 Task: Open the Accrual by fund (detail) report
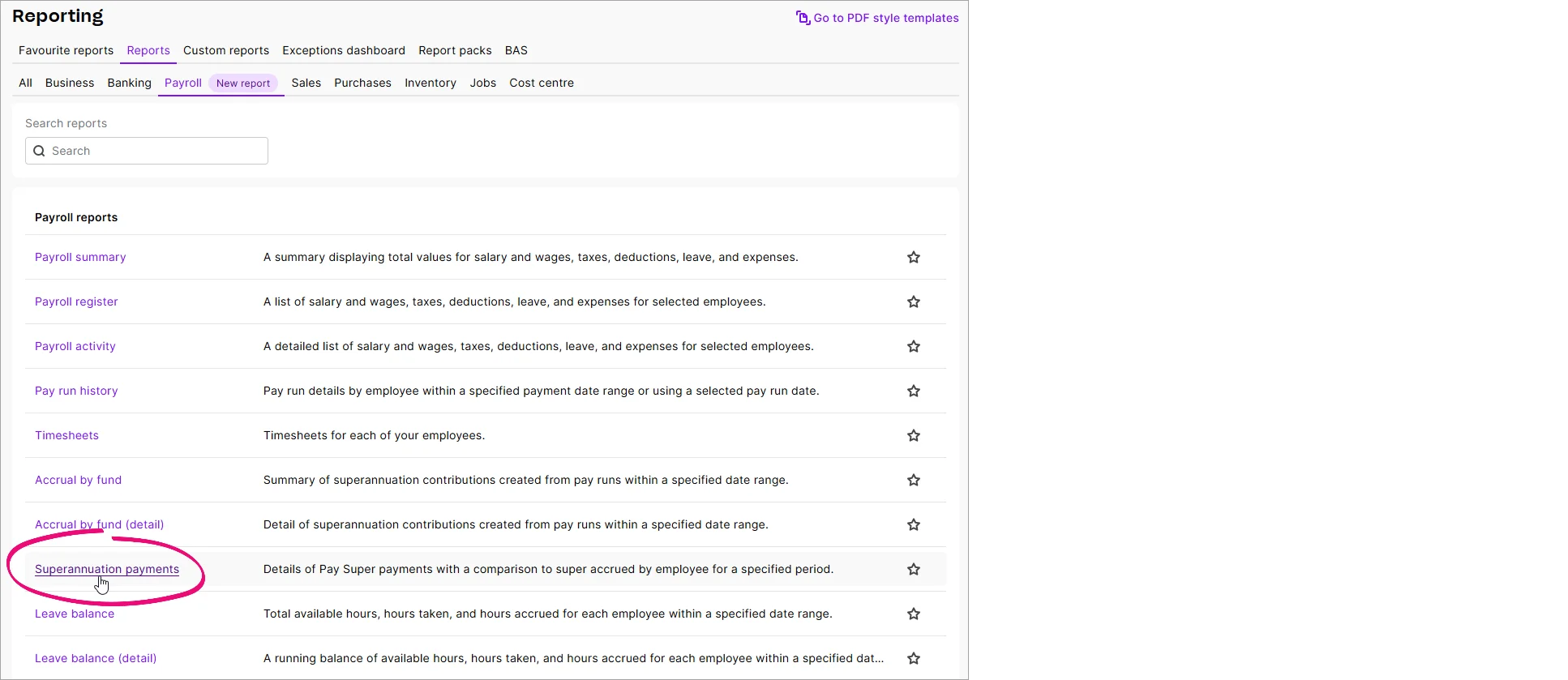point(99,524)
